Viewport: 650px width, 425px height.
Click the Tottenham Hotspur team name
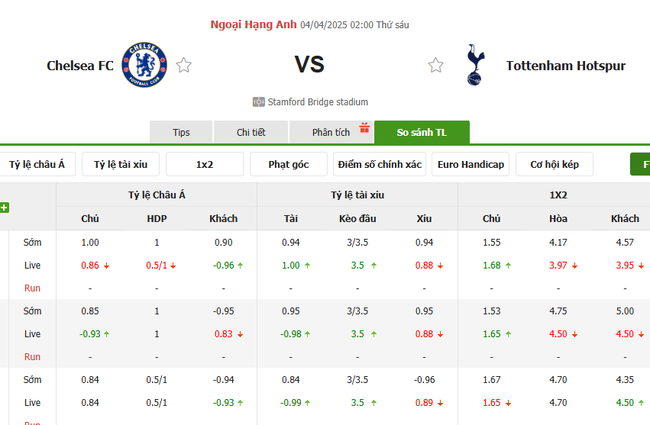click(565, 66)
